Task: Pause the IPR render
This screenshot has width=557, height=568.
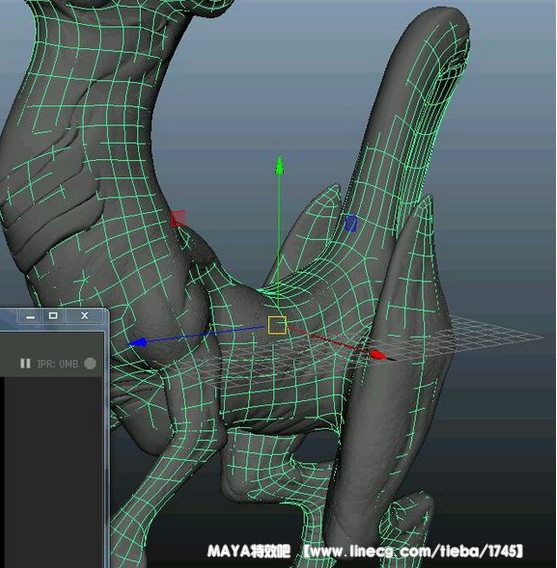Action: click(x=25, y=363)
